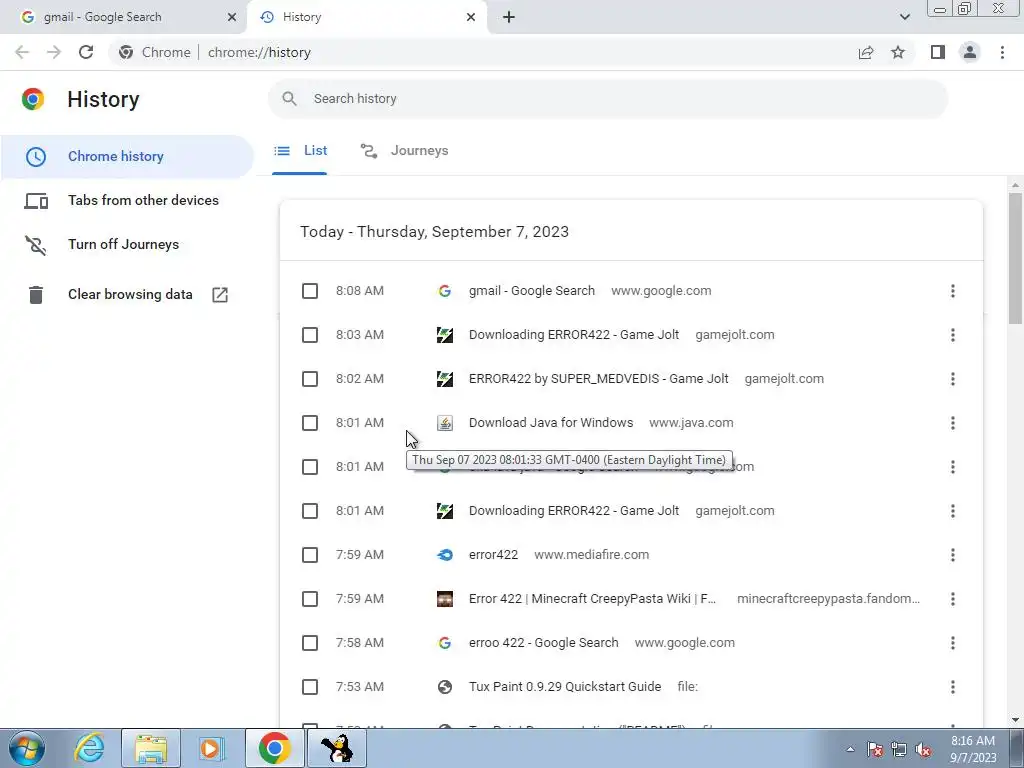Click the Chrome icon in the taskbar
This screenshot has width=1024, height=768.
(274, 748)
